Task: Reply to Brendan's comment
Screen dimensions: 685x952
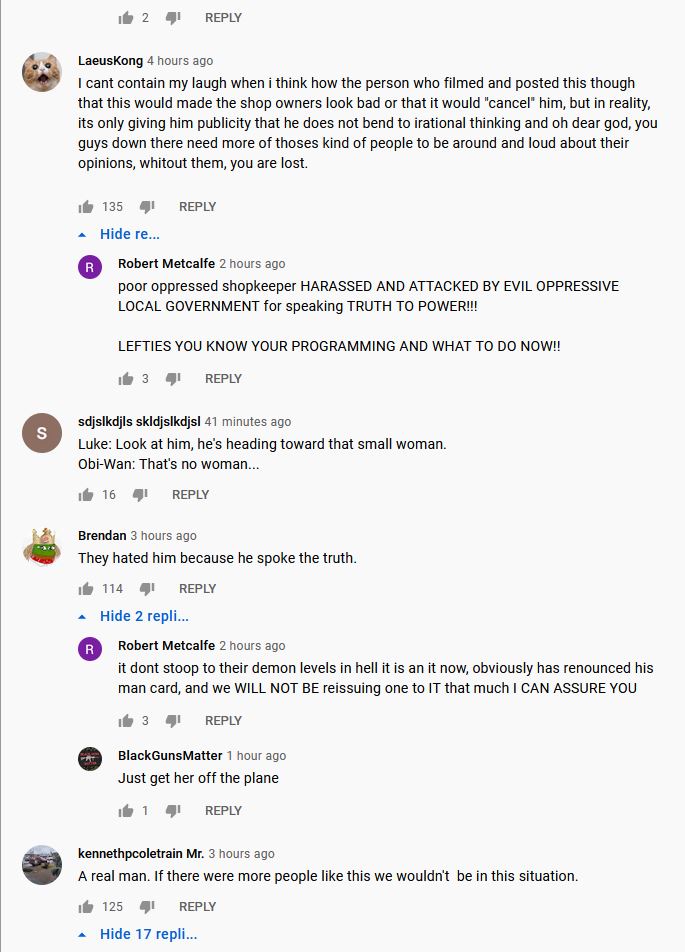Action: [197, 589]
